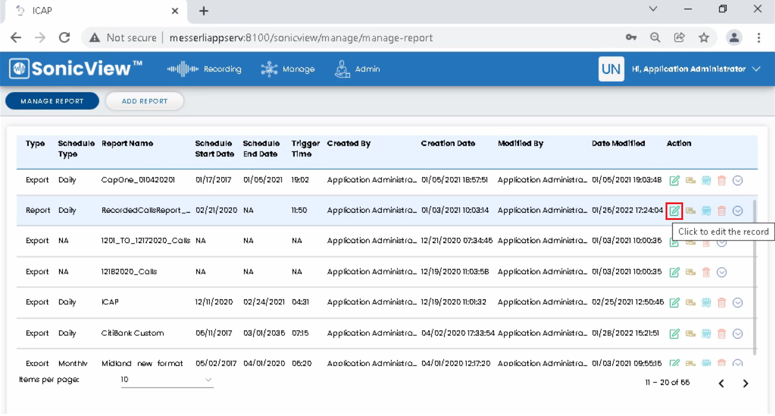
Task: Edit the CitiBank Custom record
Action: tap(674, 334)
